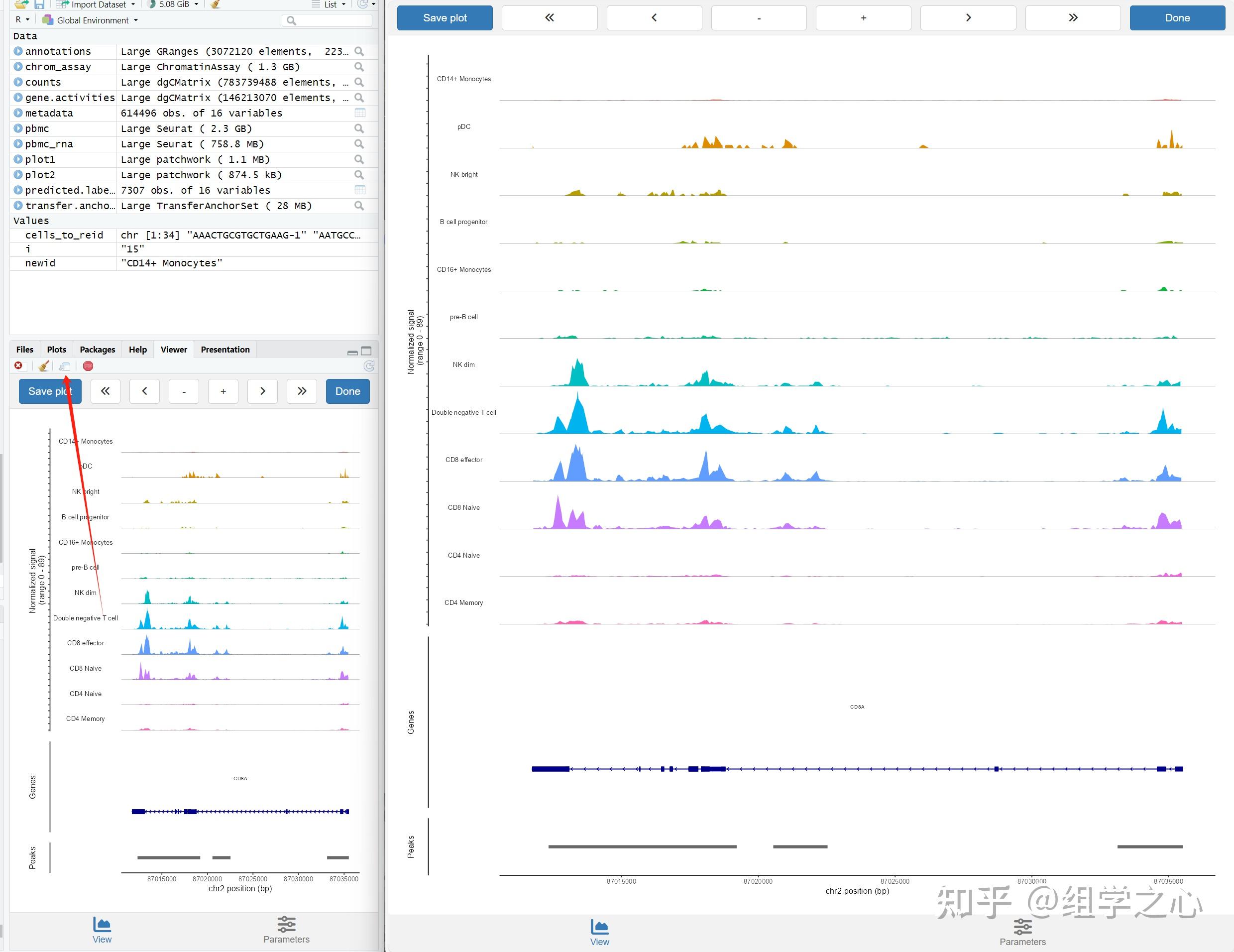
Task: Open viewer in new window icon
Action: 65,366
